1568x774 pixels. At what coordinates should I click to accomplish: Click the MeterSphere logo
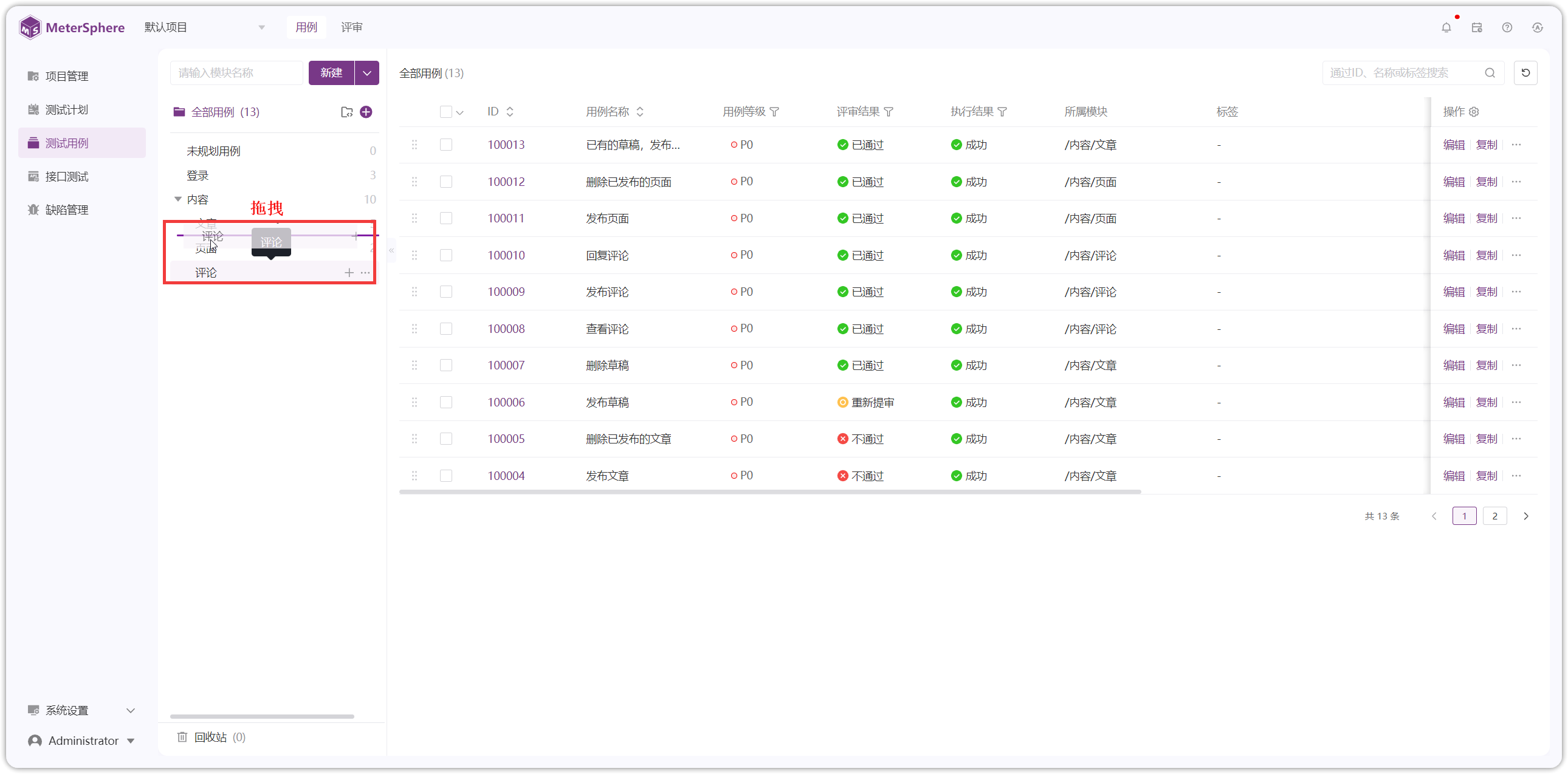click(72, 27)
